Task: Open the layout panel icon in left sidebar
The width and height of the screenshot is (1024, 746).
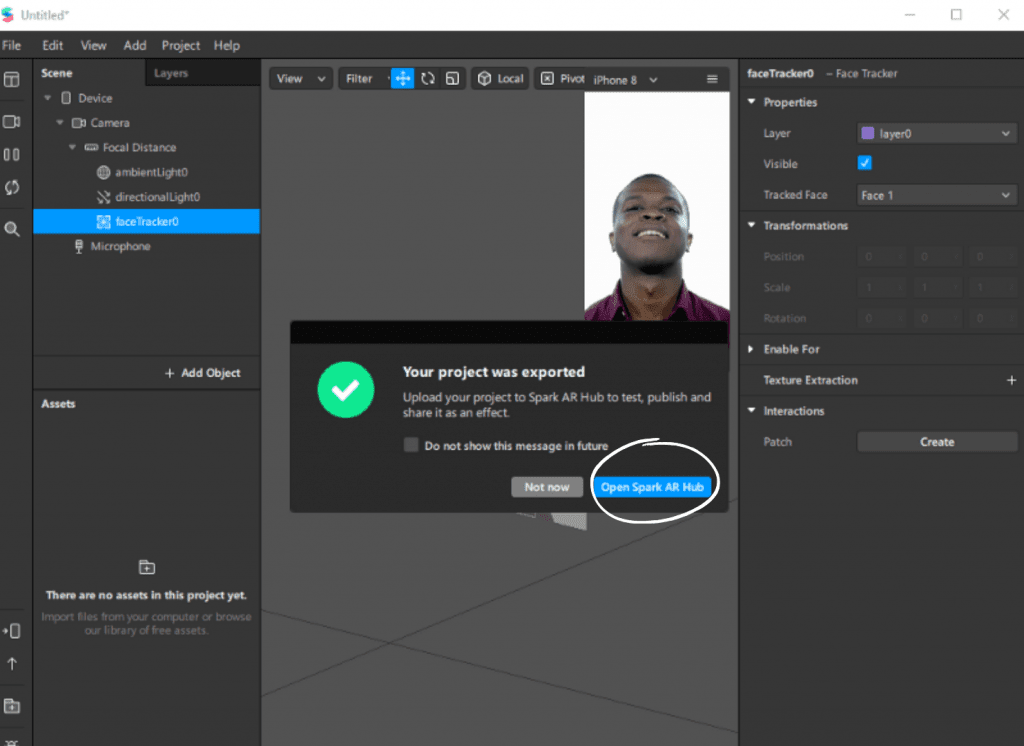Action: (12, 80)
